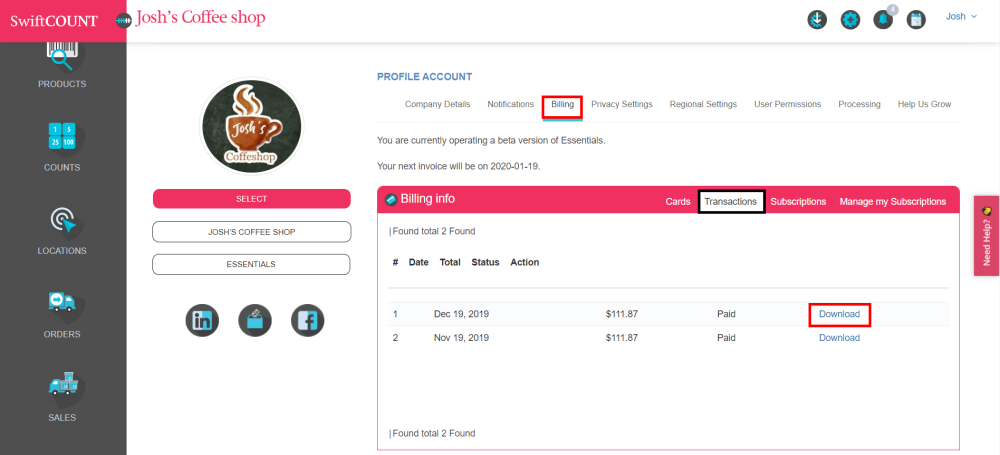Click the notifications bell icon
The height and width of the screenshot is (455, 1000).
click(883, 19)
